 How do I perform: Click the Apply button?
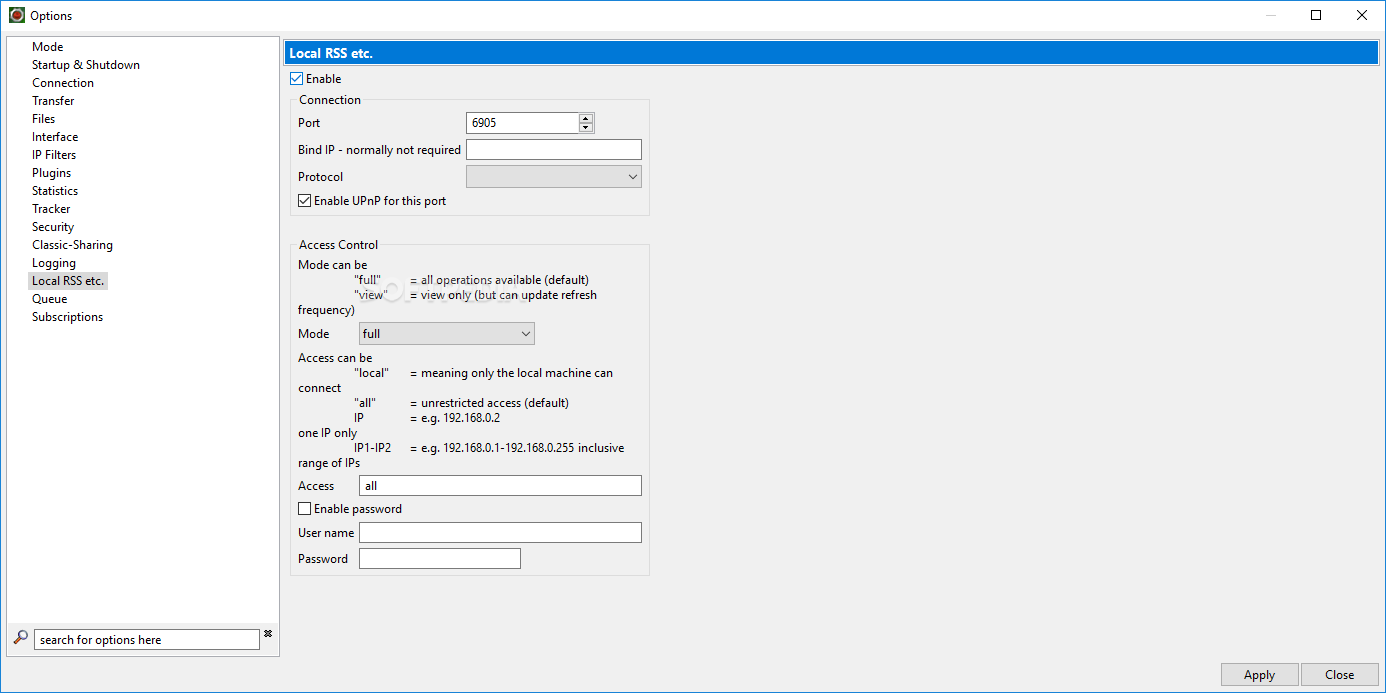(1260, 675)
